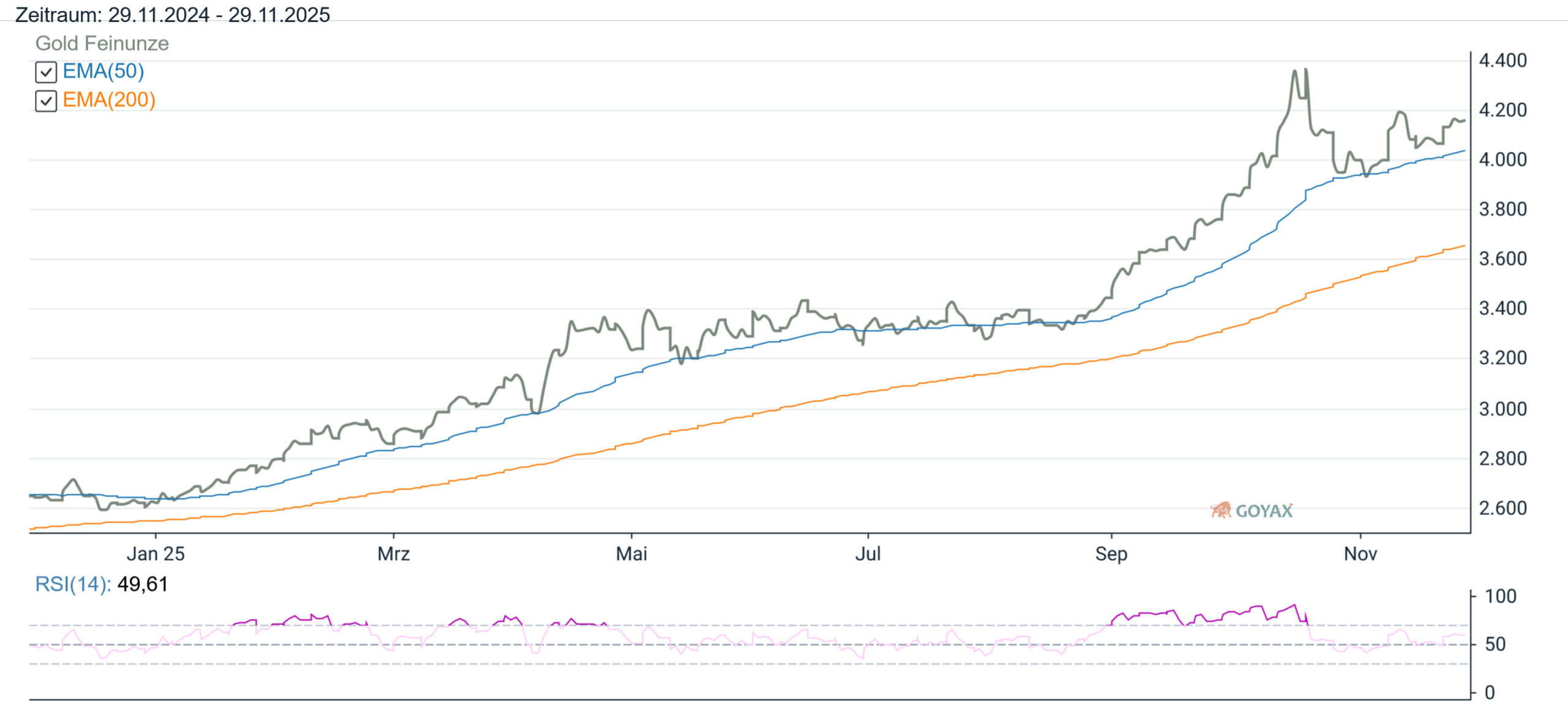This screenshot has height=706, width=1568.
Task: Uncheck the EMA(50) checkbox
Action: point(46,72)
